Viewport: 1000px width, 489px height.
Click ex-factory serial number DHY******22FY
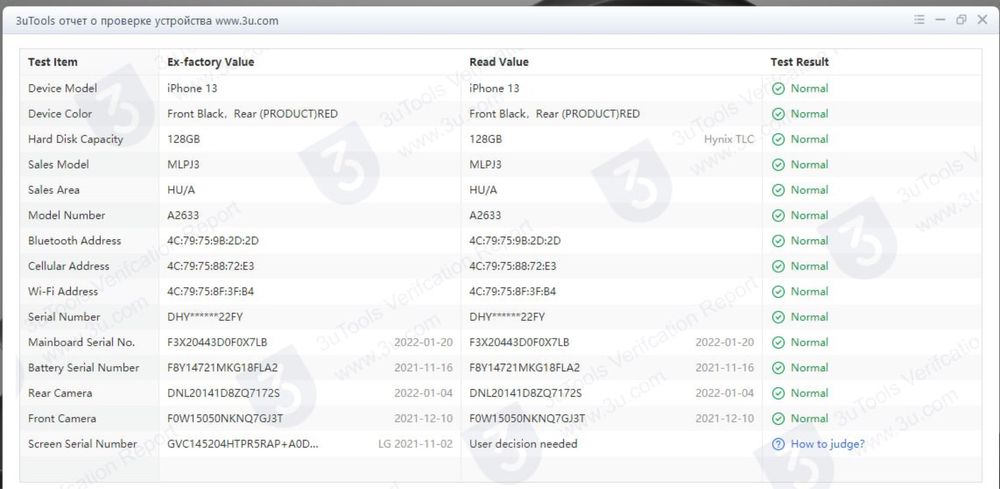pyautogui.click(x=205, y=317)
